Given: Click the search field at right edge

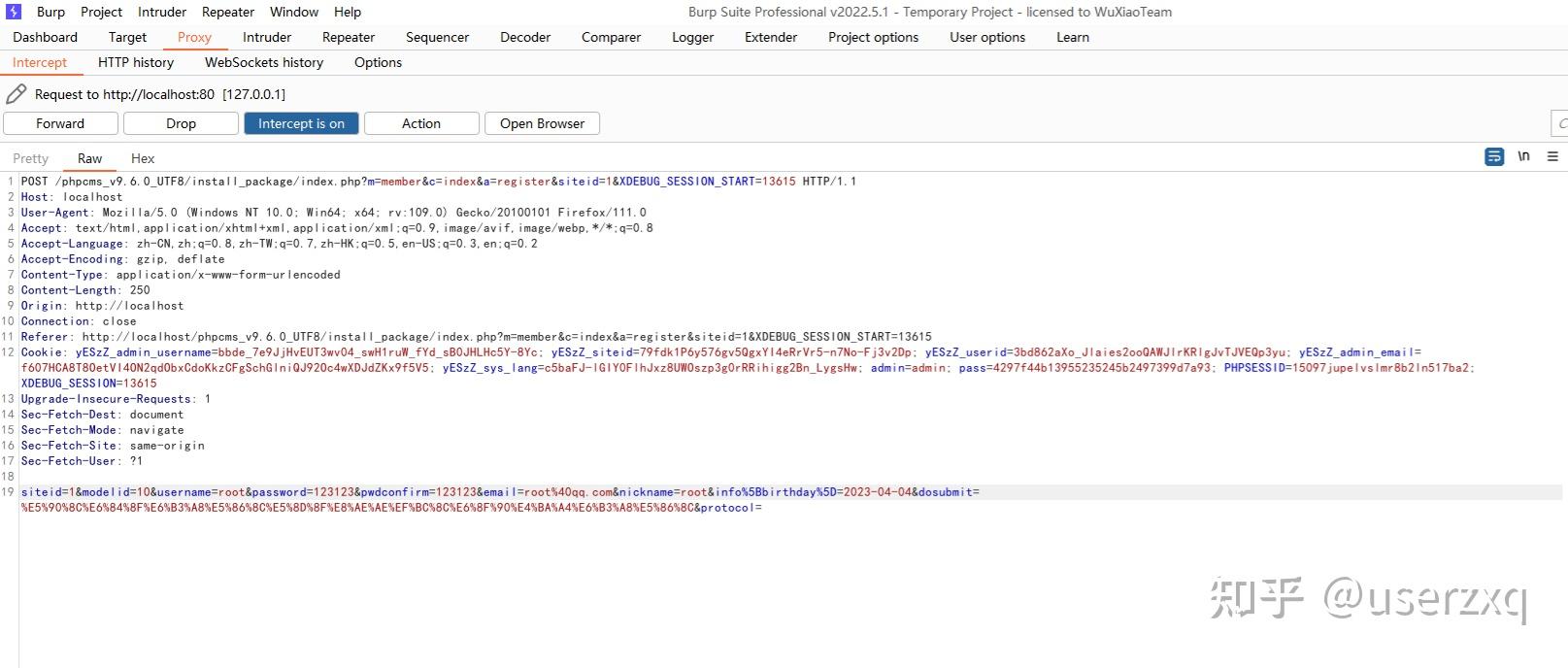Looking at the screenshot, I should 1559,123.
